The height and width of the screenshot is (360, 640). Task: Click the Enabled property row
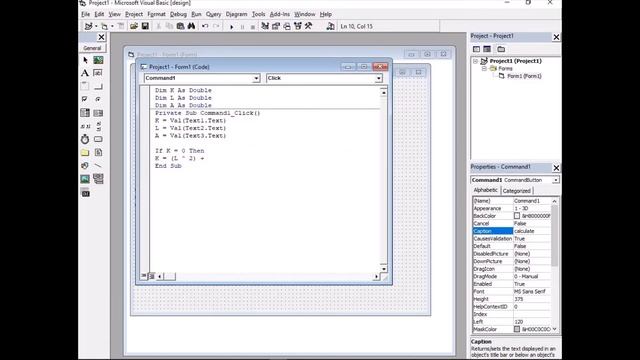pyautogui.click(x=511, y=284)
